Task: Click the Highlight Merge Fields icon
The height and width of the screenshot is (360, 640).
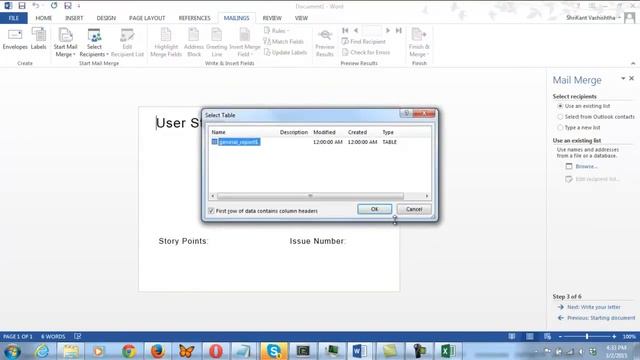Action: coord(166,42)
